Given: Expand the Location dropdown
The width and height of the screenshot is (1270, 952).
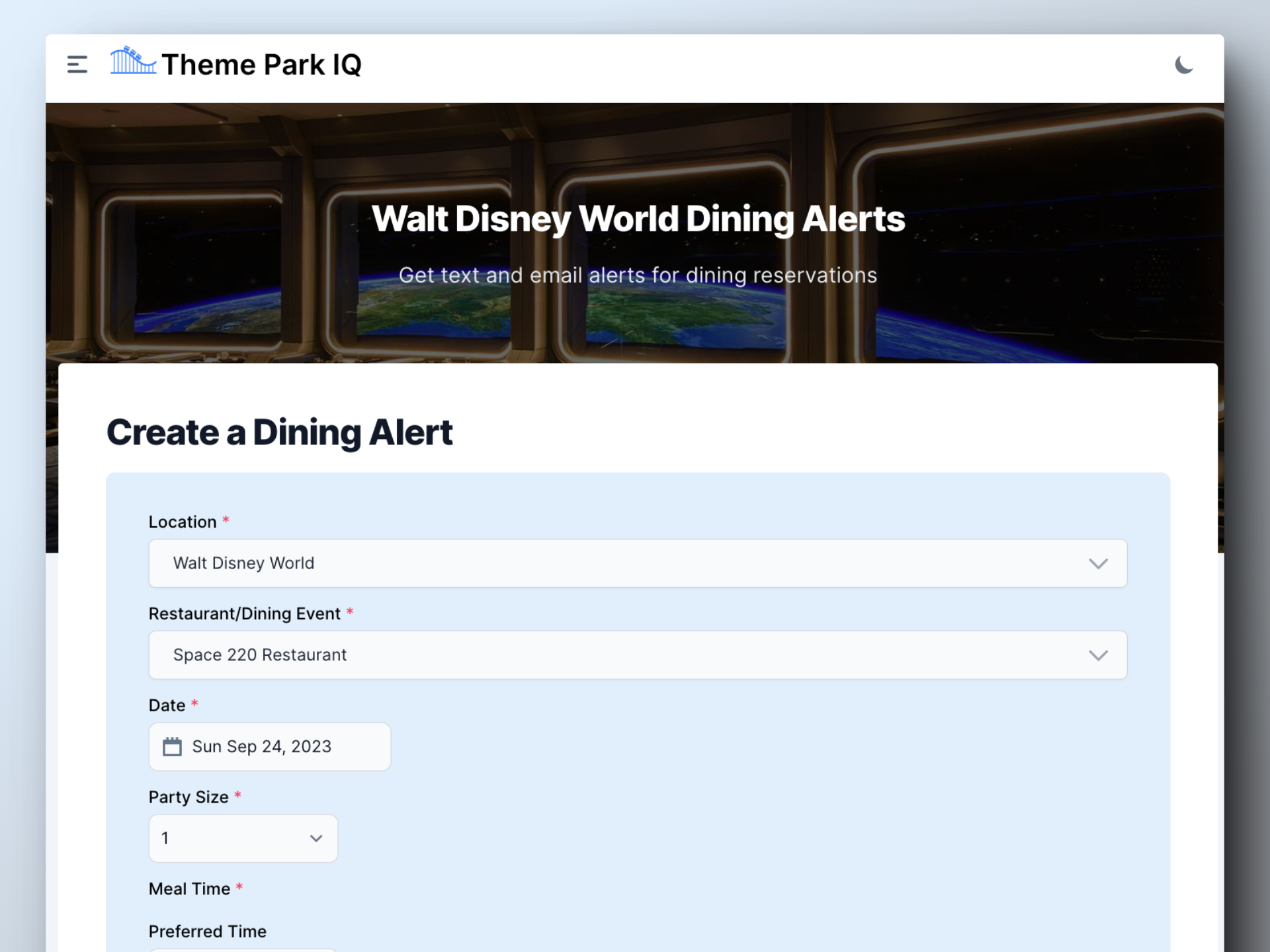Looking at the screenshot, I should point(638,563).
